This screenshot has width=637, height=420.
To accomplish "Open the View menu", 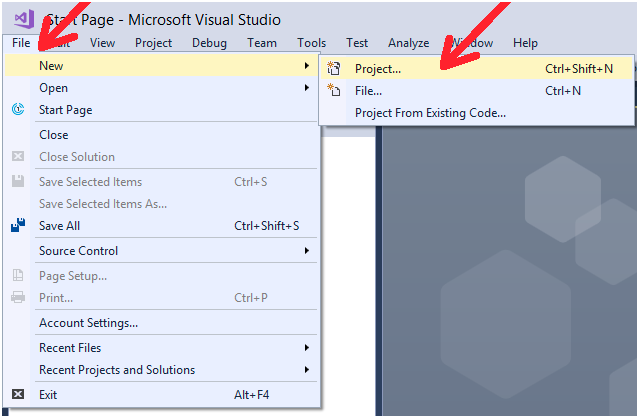I will (x=102, y=43).
